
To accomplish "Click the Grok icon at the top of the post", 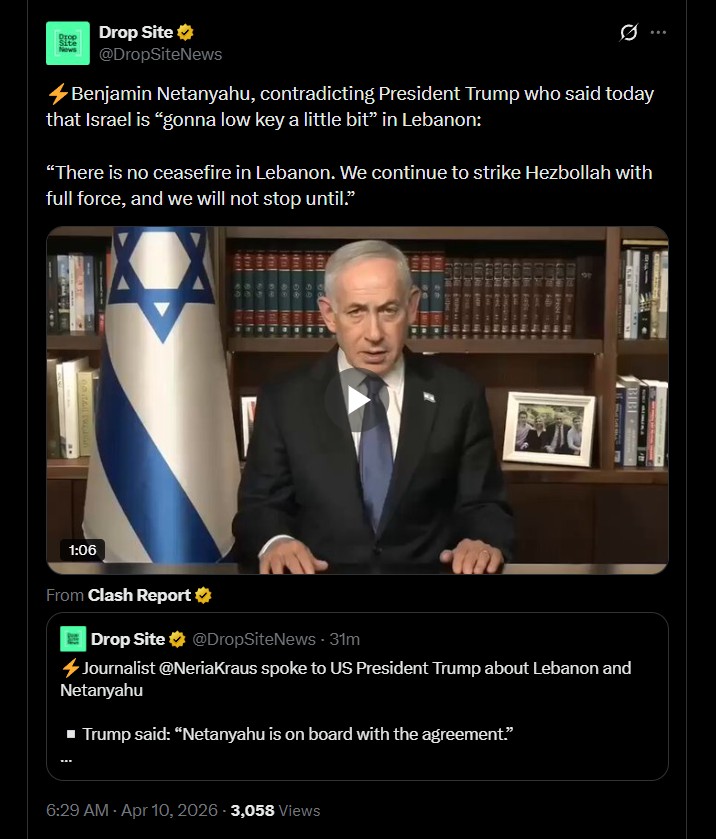I will pyautogui.click(x=629, y=33).
